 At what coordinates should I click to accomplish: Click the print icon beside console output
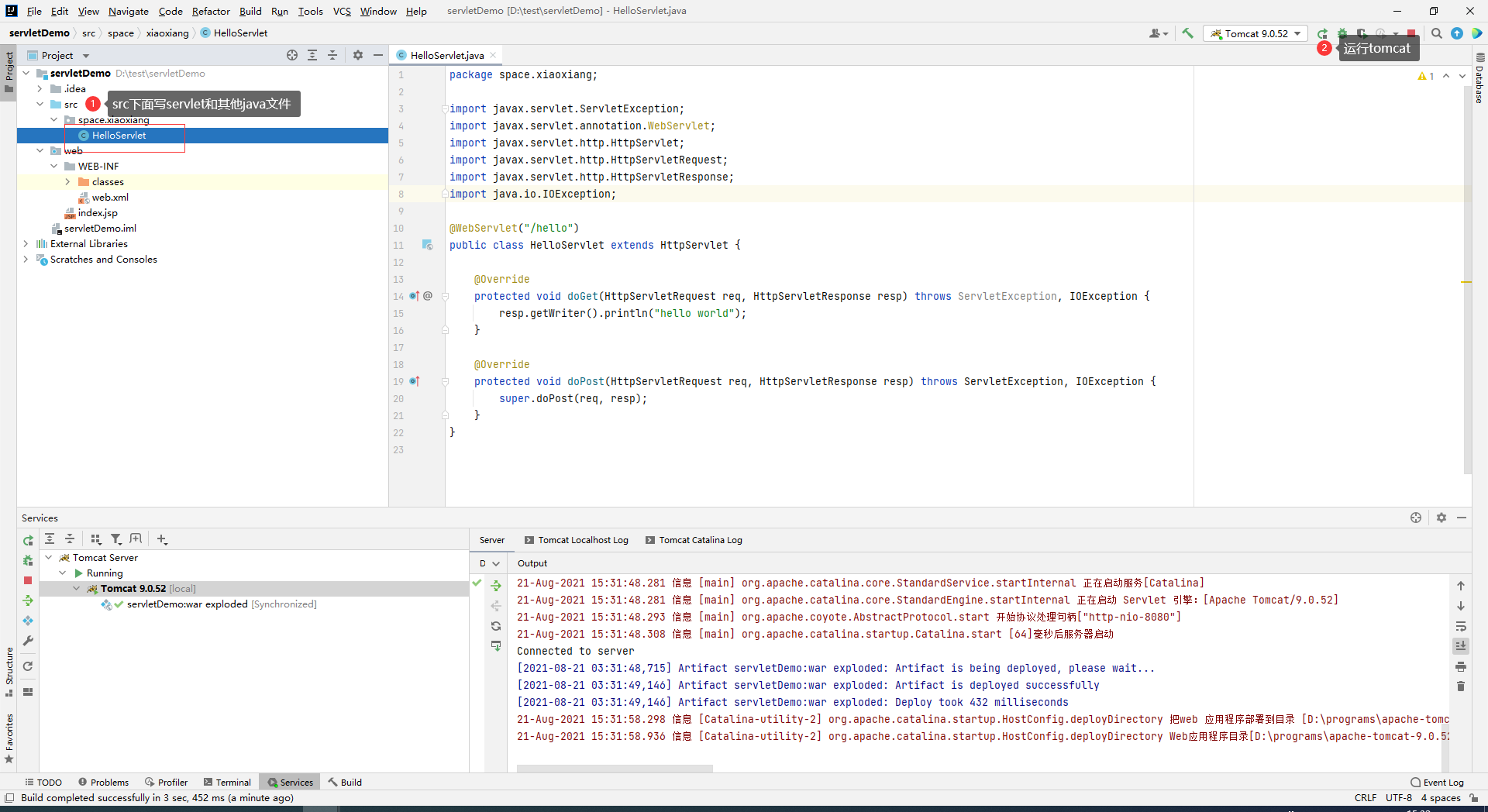click(x=1460, y=666)
